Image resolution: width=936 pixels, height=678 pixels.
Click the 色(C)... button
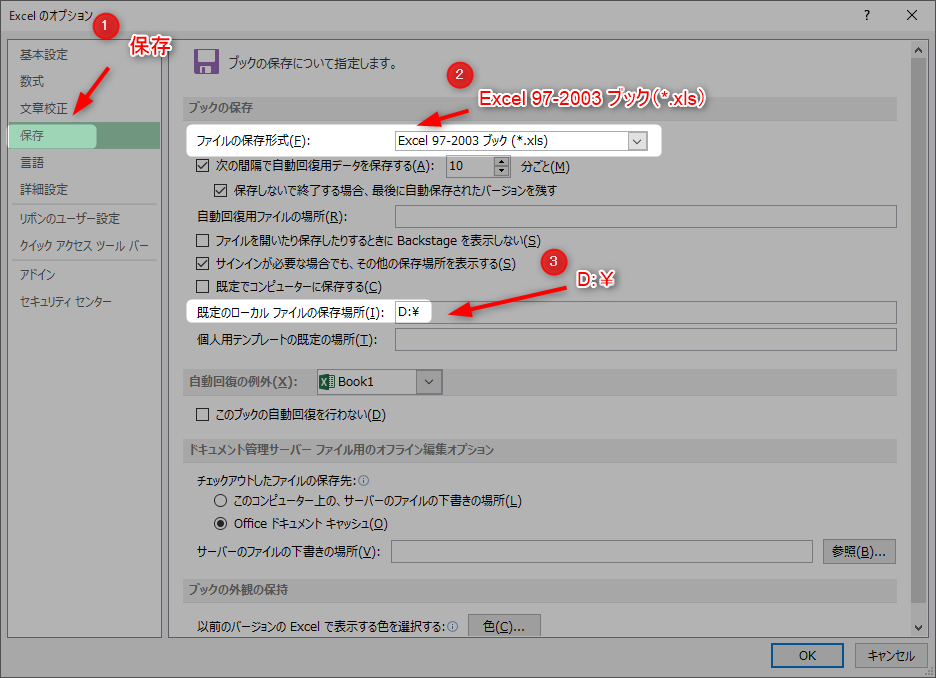pyautogui.click(x=504, y=626)
